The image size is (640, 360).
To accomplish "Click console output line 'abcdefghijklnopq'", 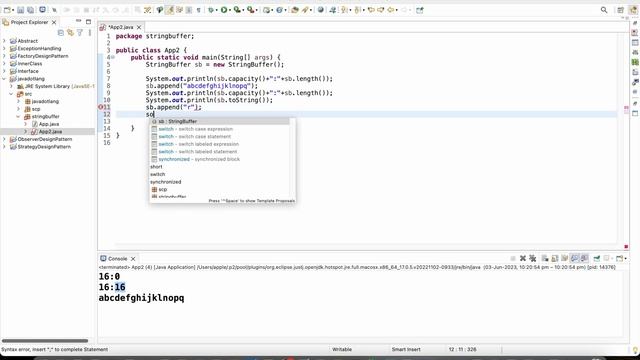I will click(141, 298).
